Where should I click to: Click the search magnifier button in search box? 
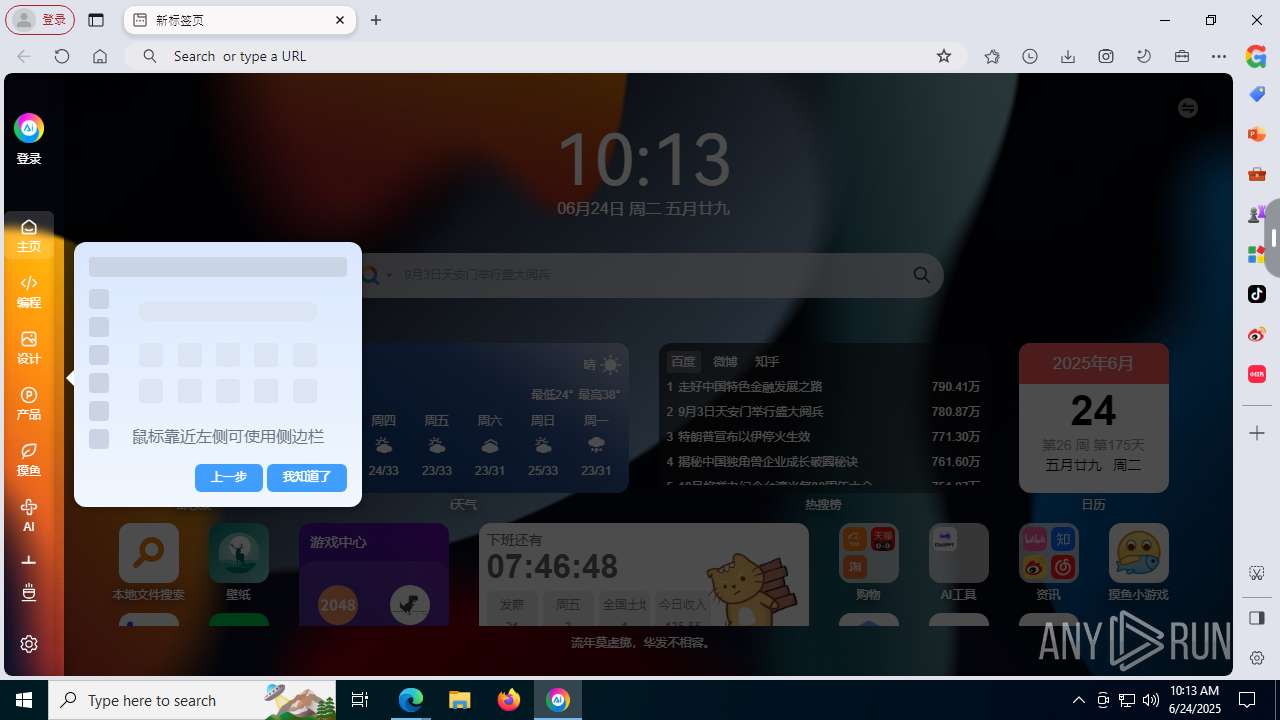921,275
